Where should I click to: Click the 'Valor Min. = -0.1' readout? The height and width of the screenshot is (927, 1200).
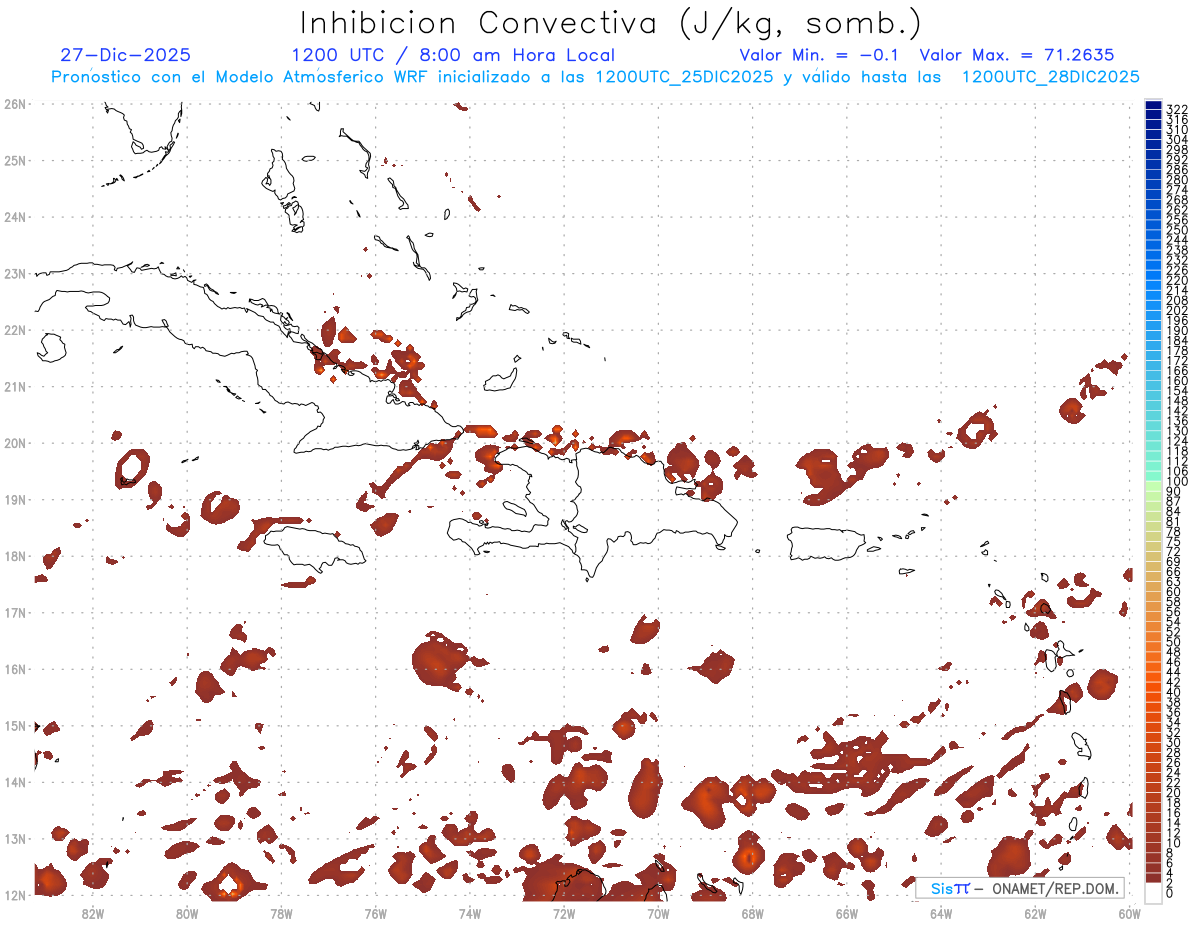(819, 55)
